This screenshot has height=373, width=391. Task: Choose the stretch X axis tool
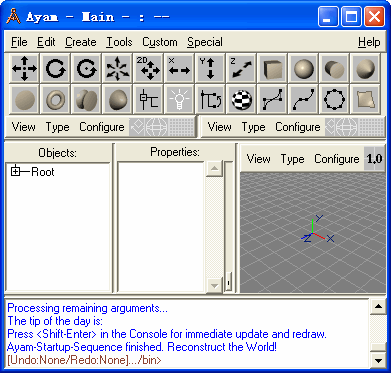pos(179,68)
